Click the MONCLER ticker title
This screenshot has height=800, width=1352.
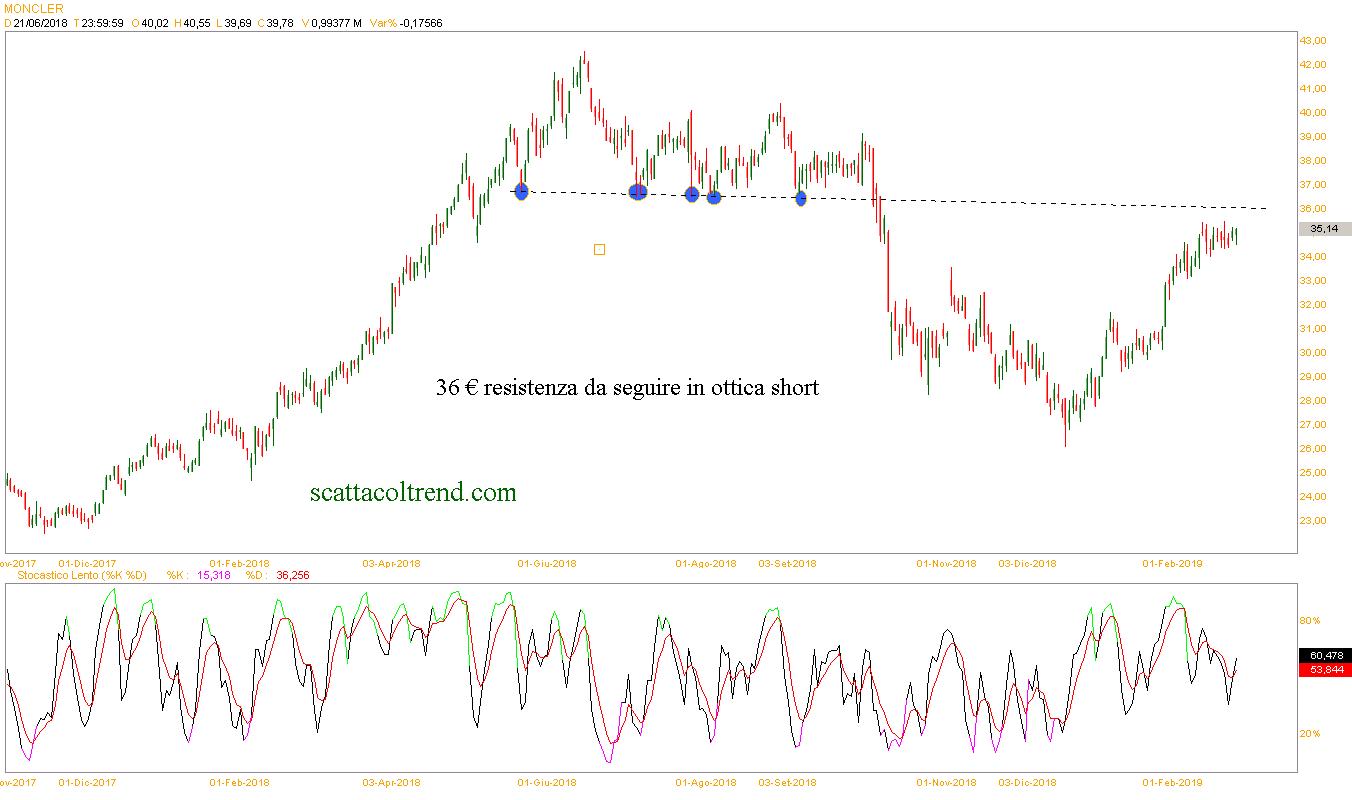(33, 9)
